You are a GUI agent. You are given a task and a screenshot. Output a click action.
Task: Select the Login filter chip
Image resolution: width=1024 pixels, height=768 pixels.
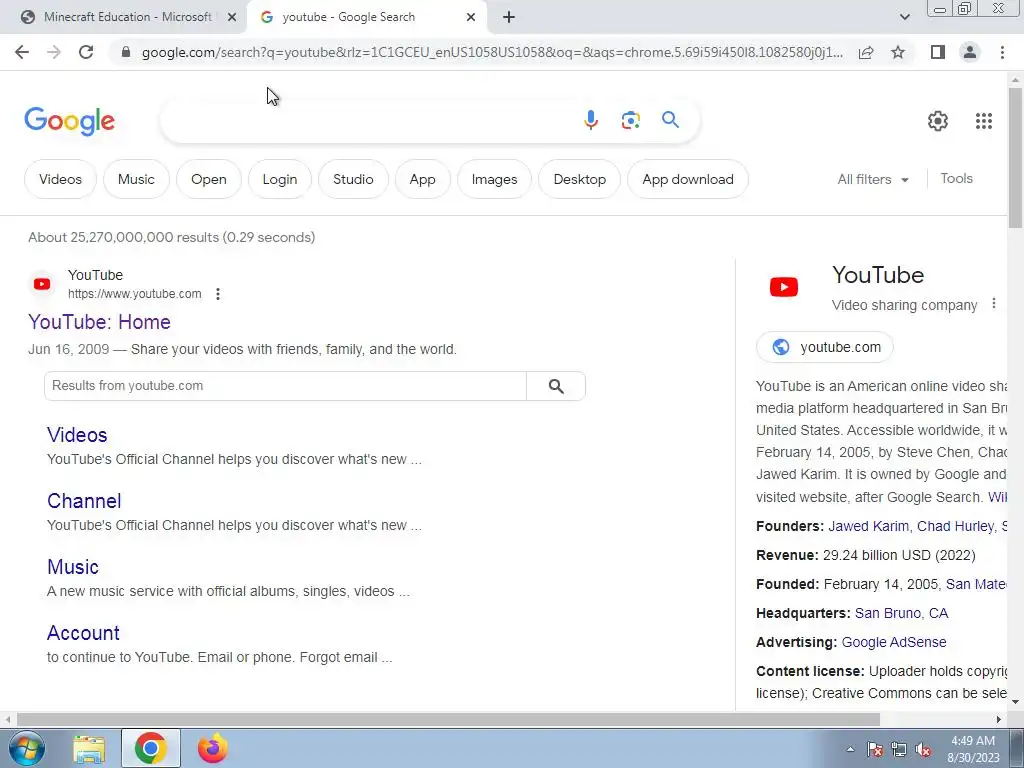click(x=280, y=179)
